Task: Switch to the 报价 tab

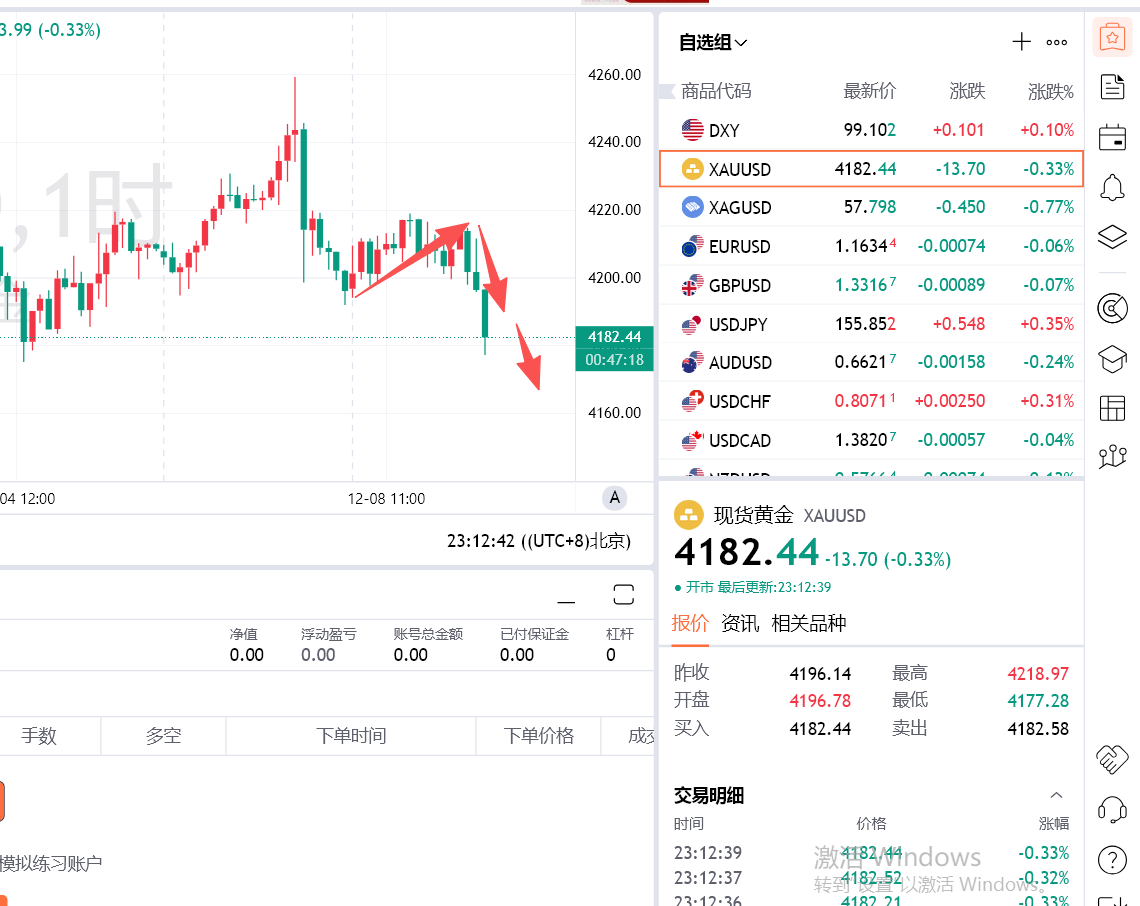Action: [x=689, y=623]
